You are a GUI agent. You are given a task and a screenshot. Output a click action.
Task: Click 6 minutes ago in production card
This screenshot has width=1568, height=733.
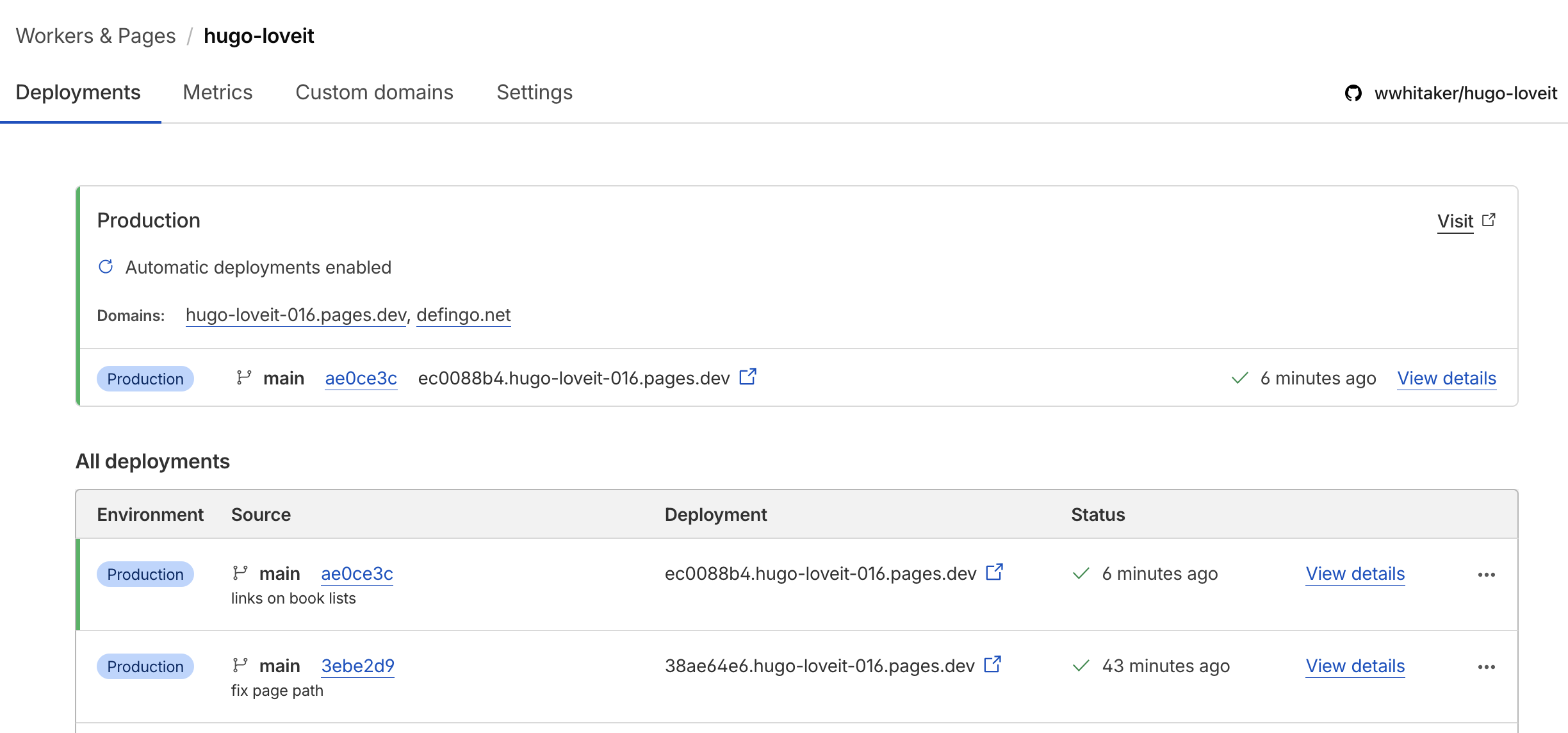point(1318,379)
